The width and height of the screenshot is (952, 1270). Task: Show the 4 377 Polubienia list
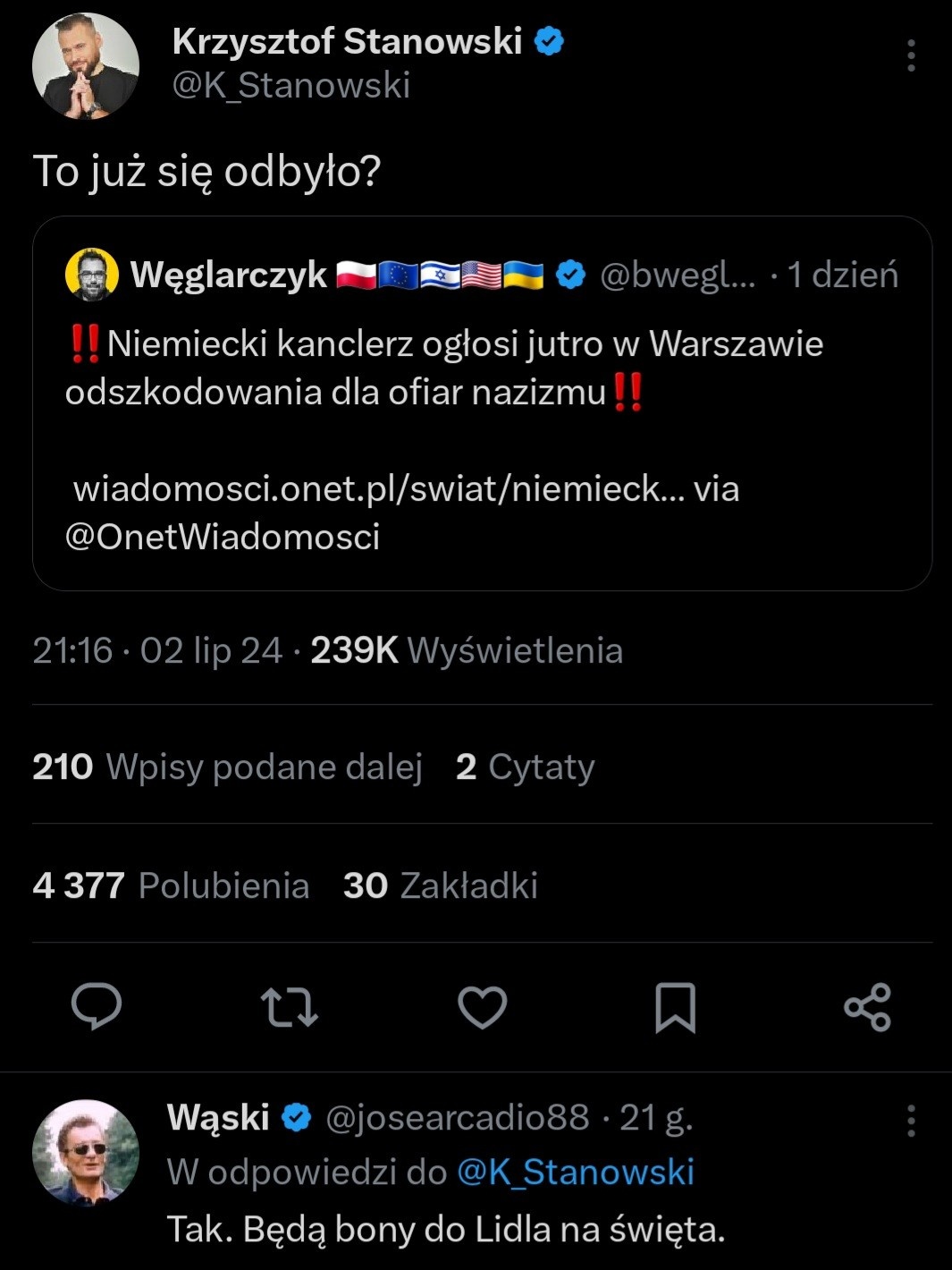coord(171,885)
